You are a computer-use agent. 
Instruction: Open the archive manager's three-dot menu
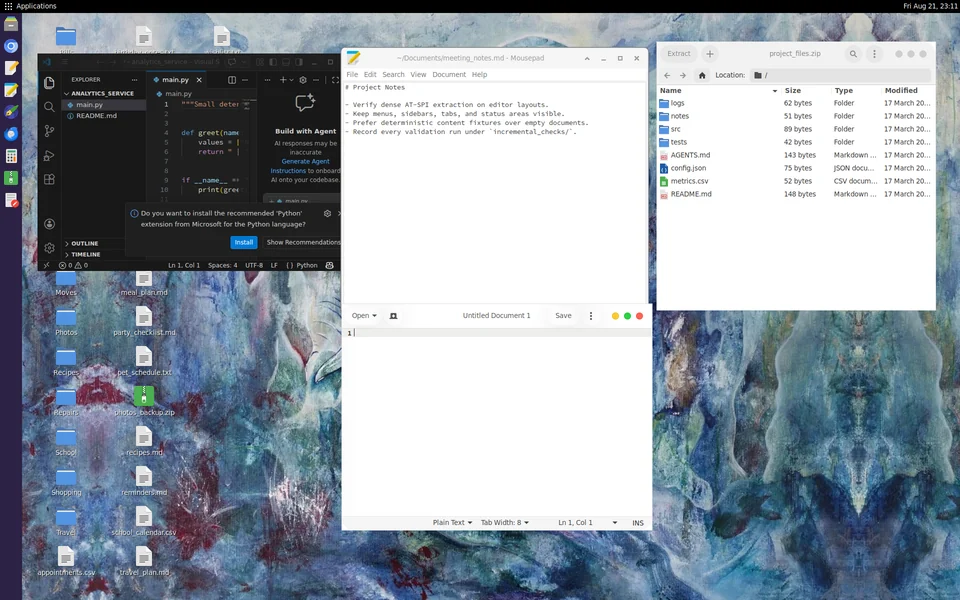(x=874, y=54)
